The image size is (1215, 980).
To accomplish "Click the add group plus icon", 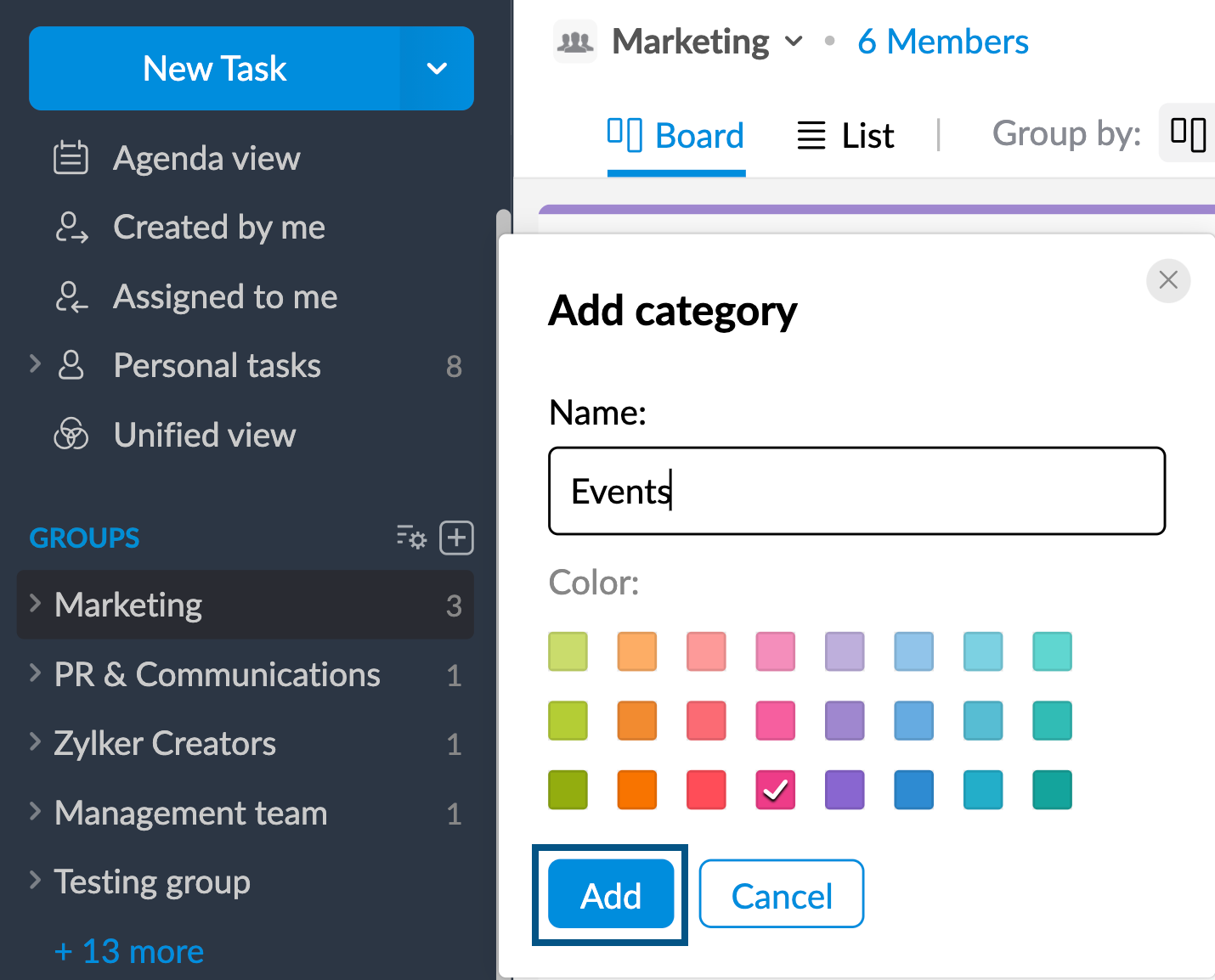I will (456, 538).
